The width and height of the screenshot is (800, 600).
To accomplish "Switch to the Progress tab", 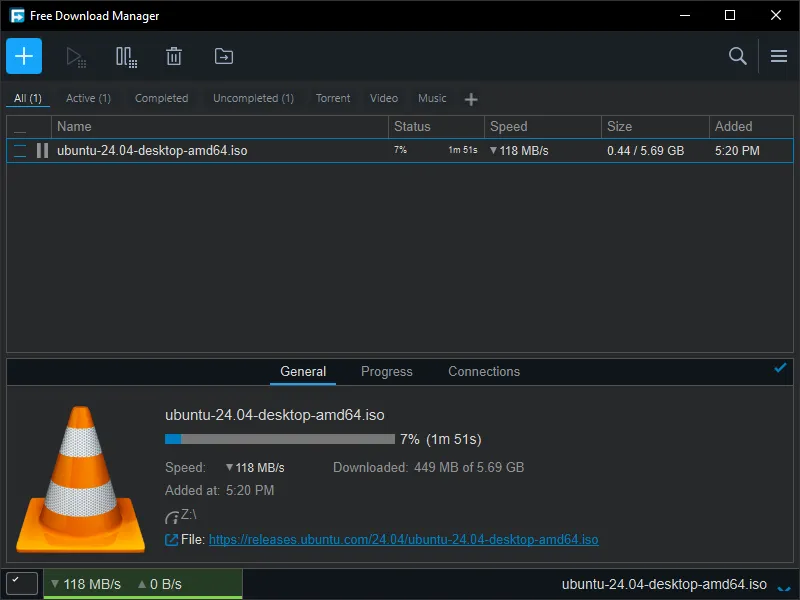I will tap(386, 371).
